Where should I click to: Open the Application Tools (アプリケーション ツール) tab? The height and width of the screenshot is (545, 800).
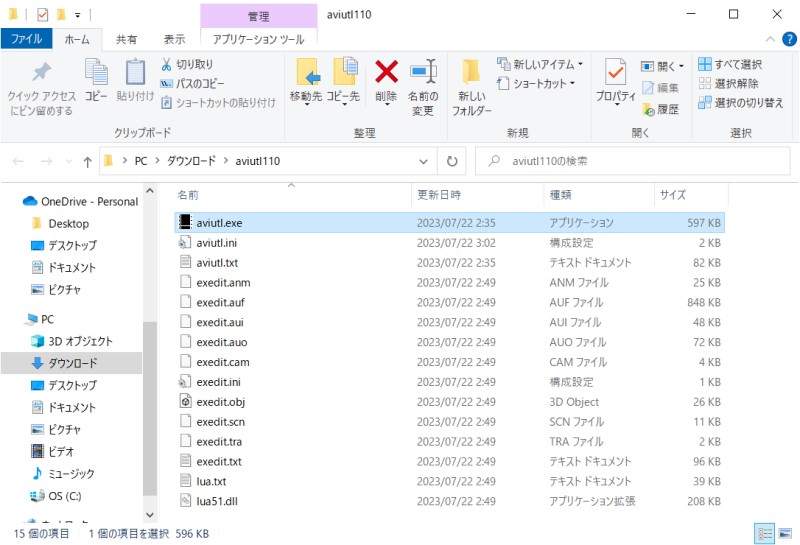(259, 39)
